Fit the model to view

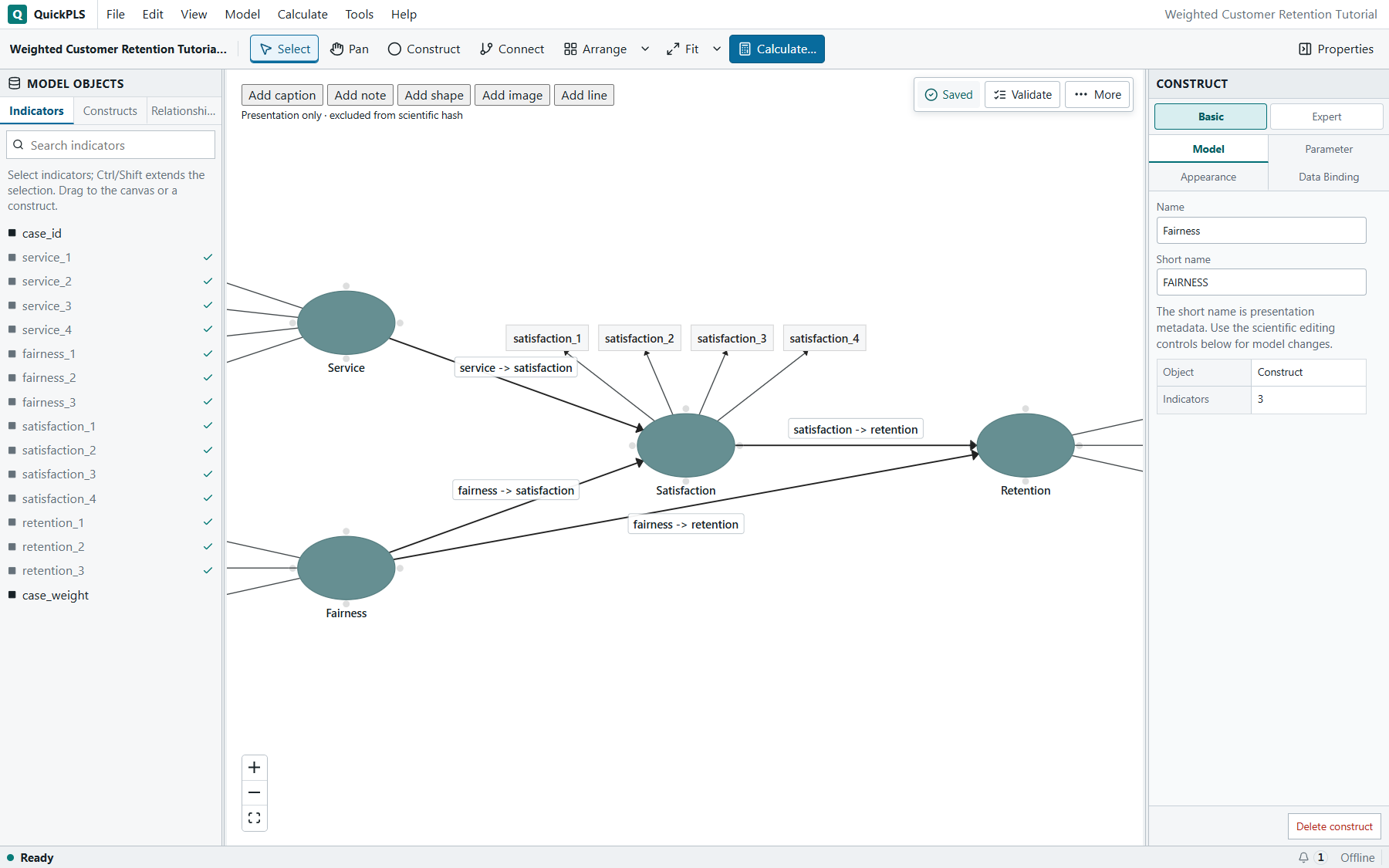(x=682, y=49)
